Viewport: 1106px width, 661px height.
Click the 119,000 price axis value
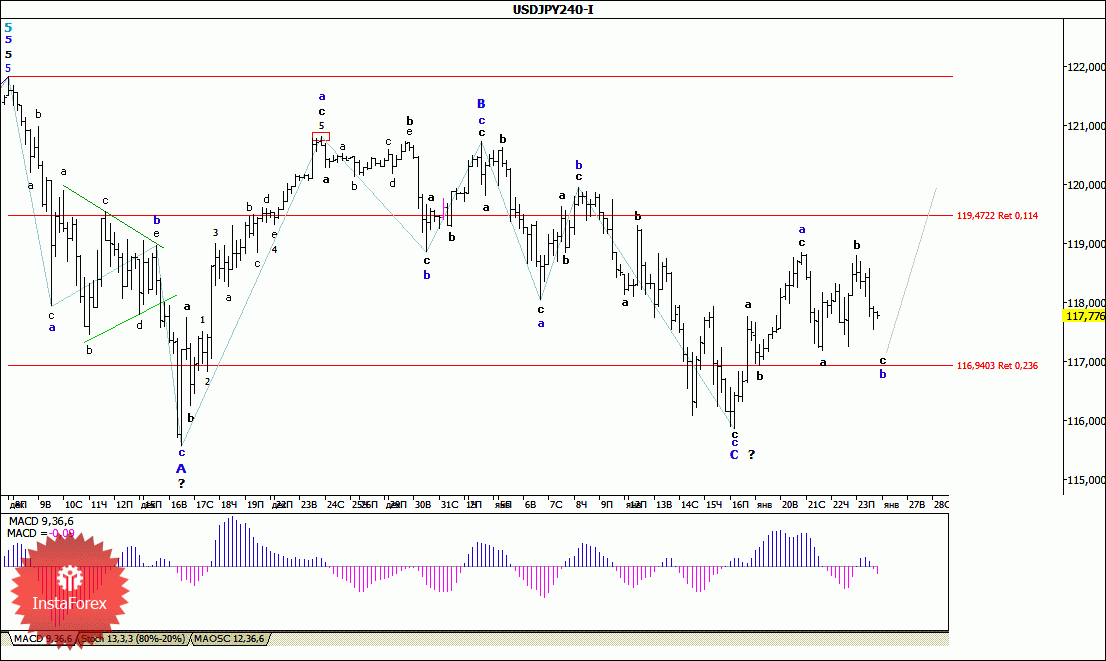1087,244
